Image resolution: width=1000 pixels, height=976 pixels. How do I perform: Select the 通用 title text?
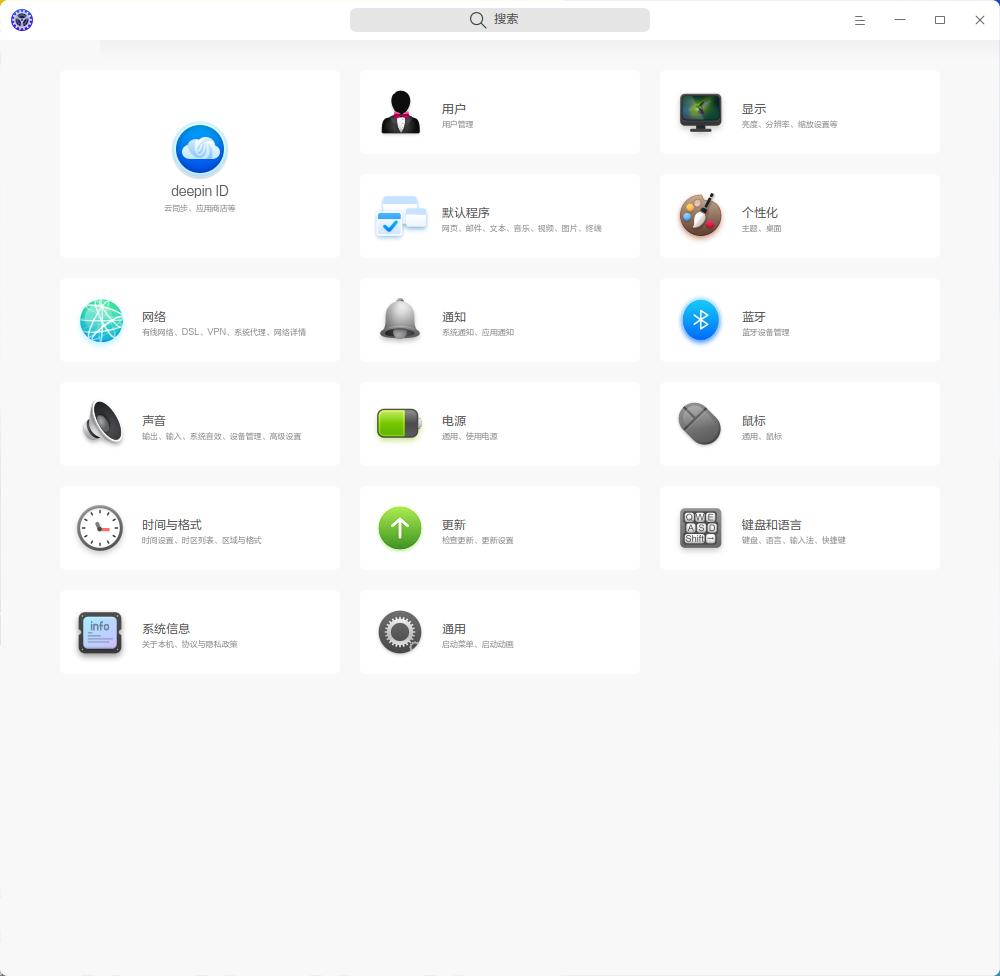point(453,629)
